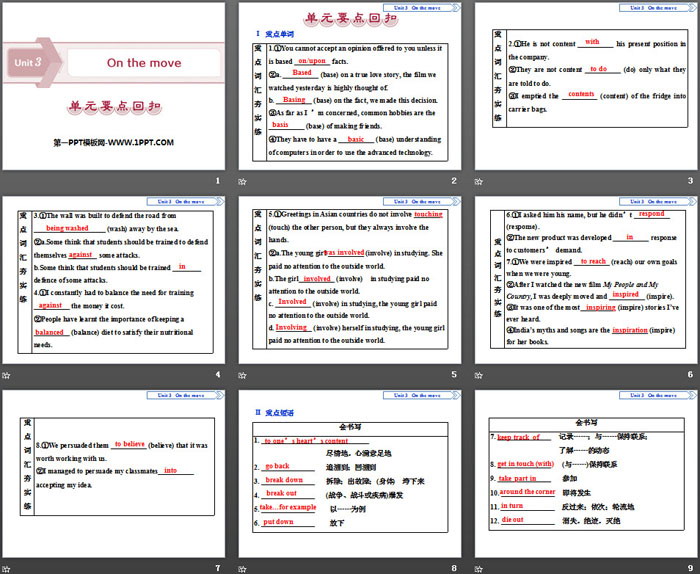Click animation star icon under slide 8
The image size is (700, 574).
(x=242, y=569)
